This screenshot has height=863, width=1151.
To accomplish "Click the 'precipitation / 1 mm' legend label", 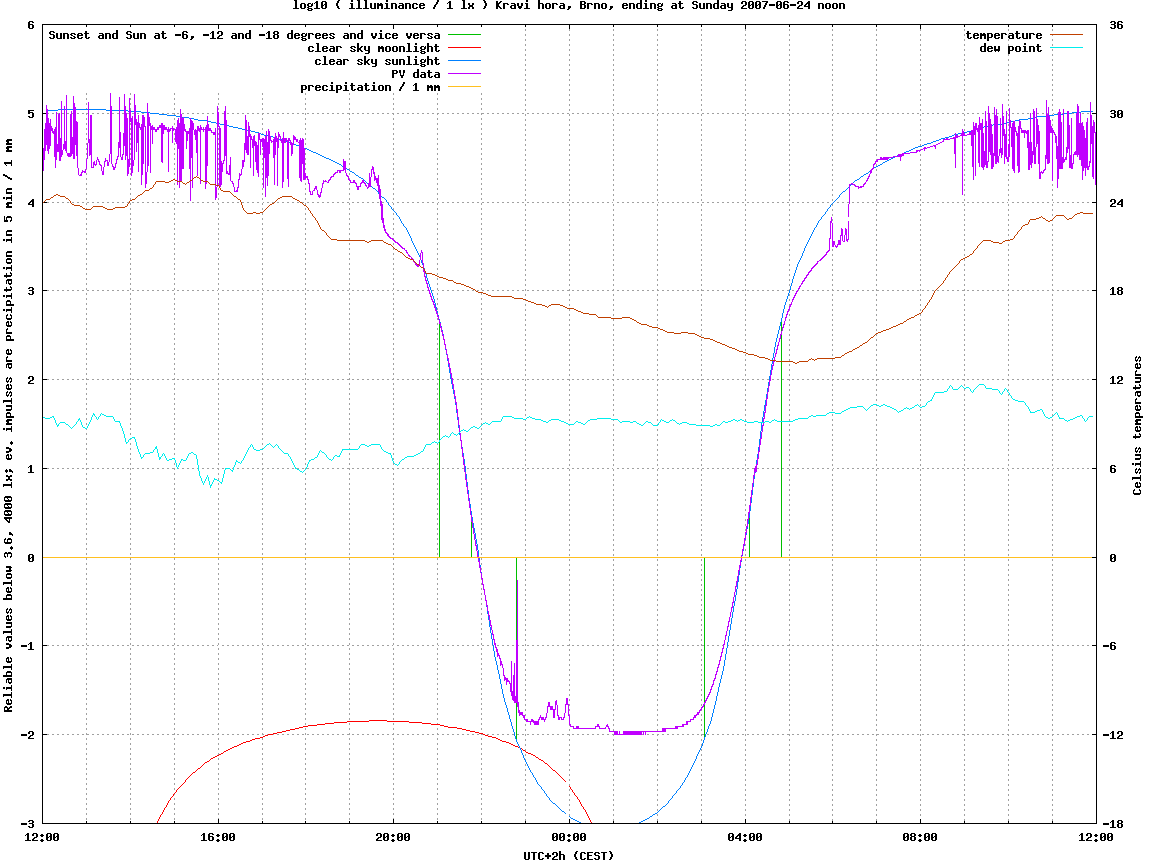I will point(370,87).
